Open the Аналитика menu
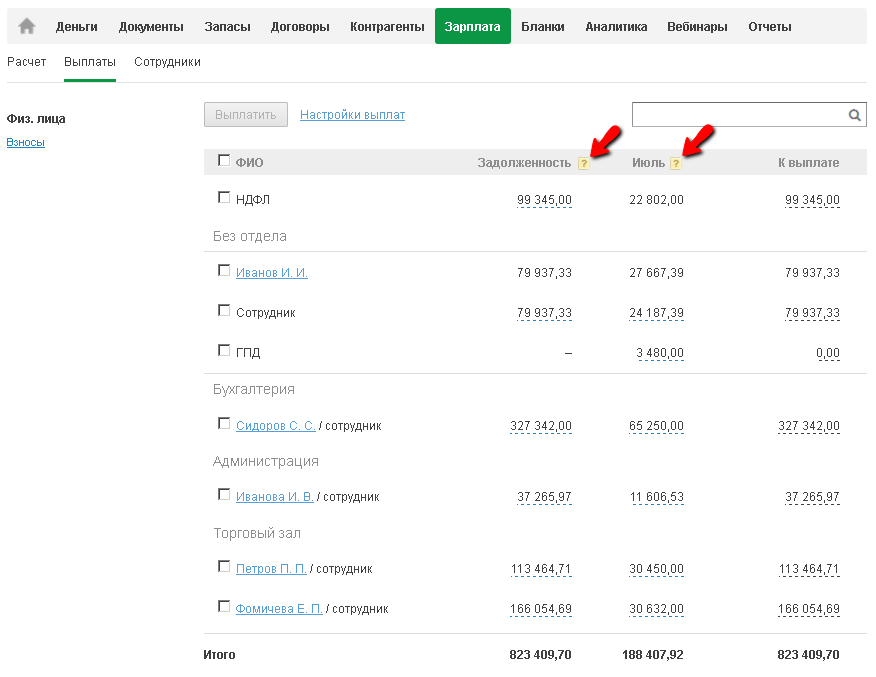 [x=616, y=27]
